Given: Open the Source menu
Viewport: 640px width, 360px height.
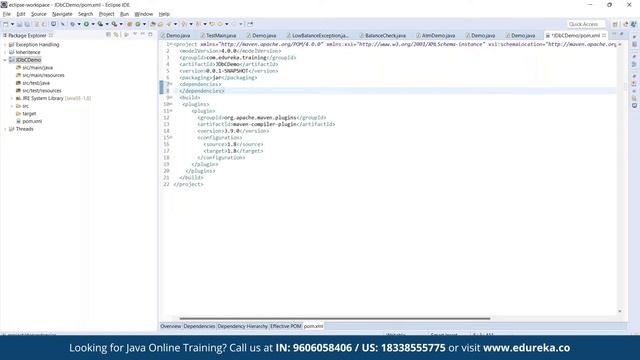Looking at the screenshot, I should [x=39, y=14].
